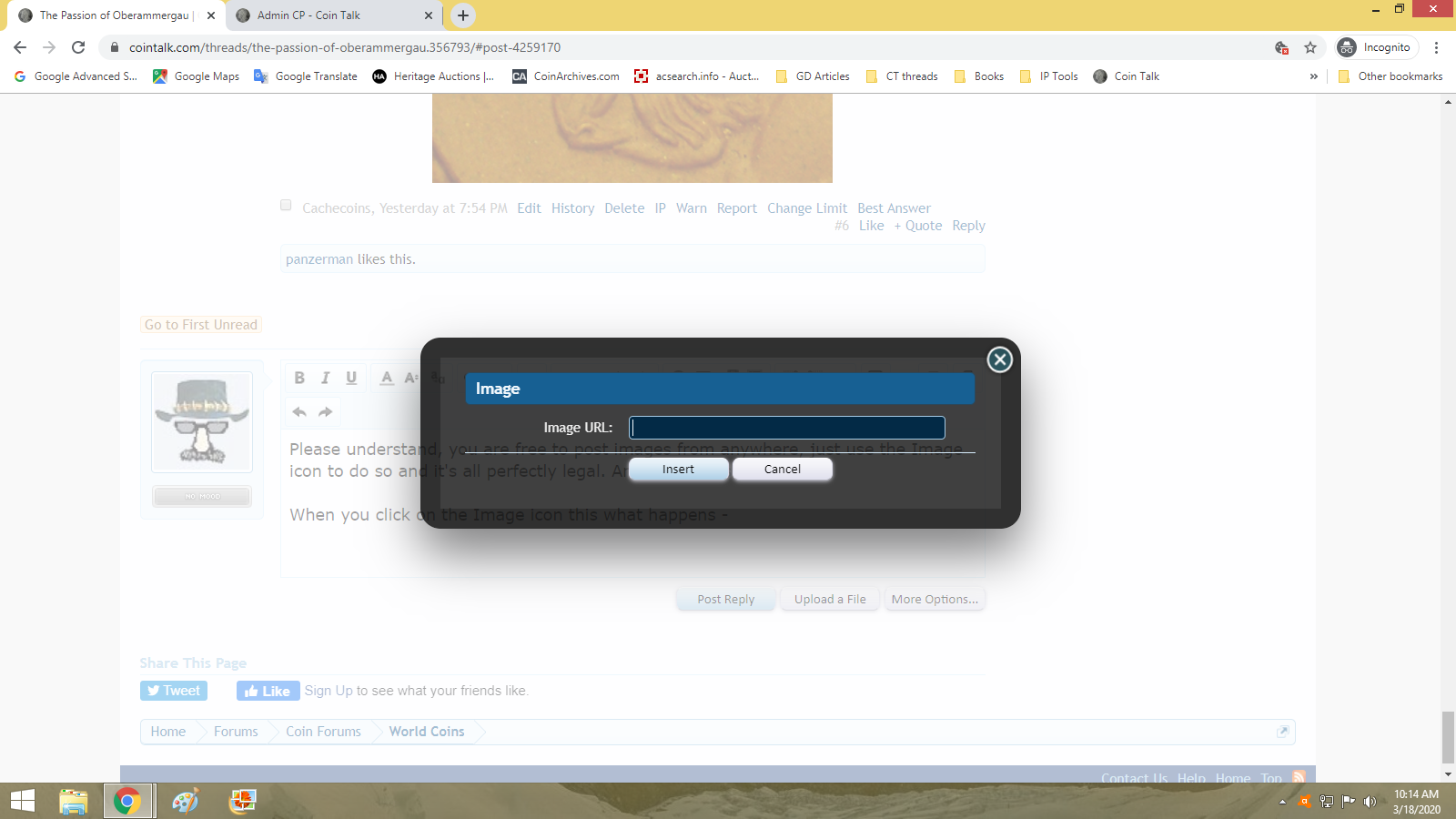View post History

[572, 208]
